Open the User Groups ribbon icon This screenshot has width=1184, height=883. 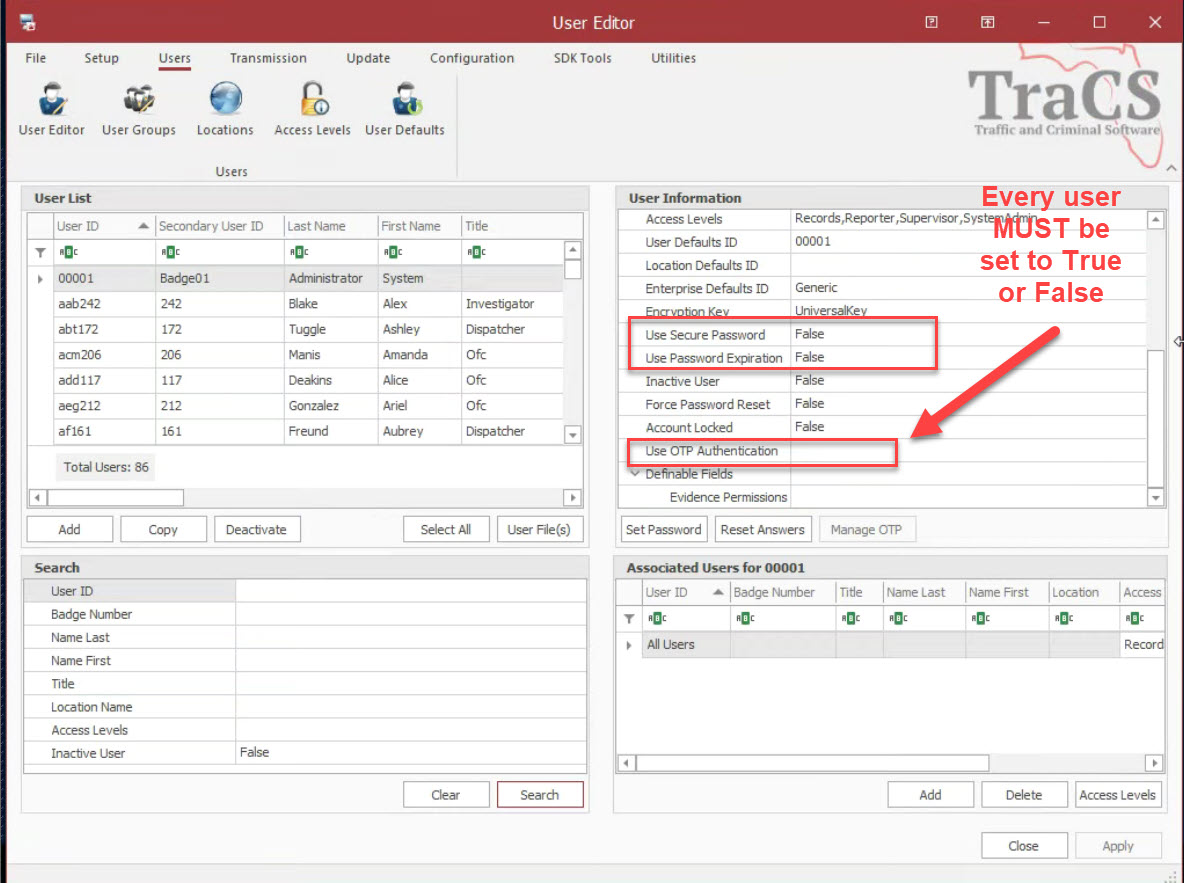138,108
